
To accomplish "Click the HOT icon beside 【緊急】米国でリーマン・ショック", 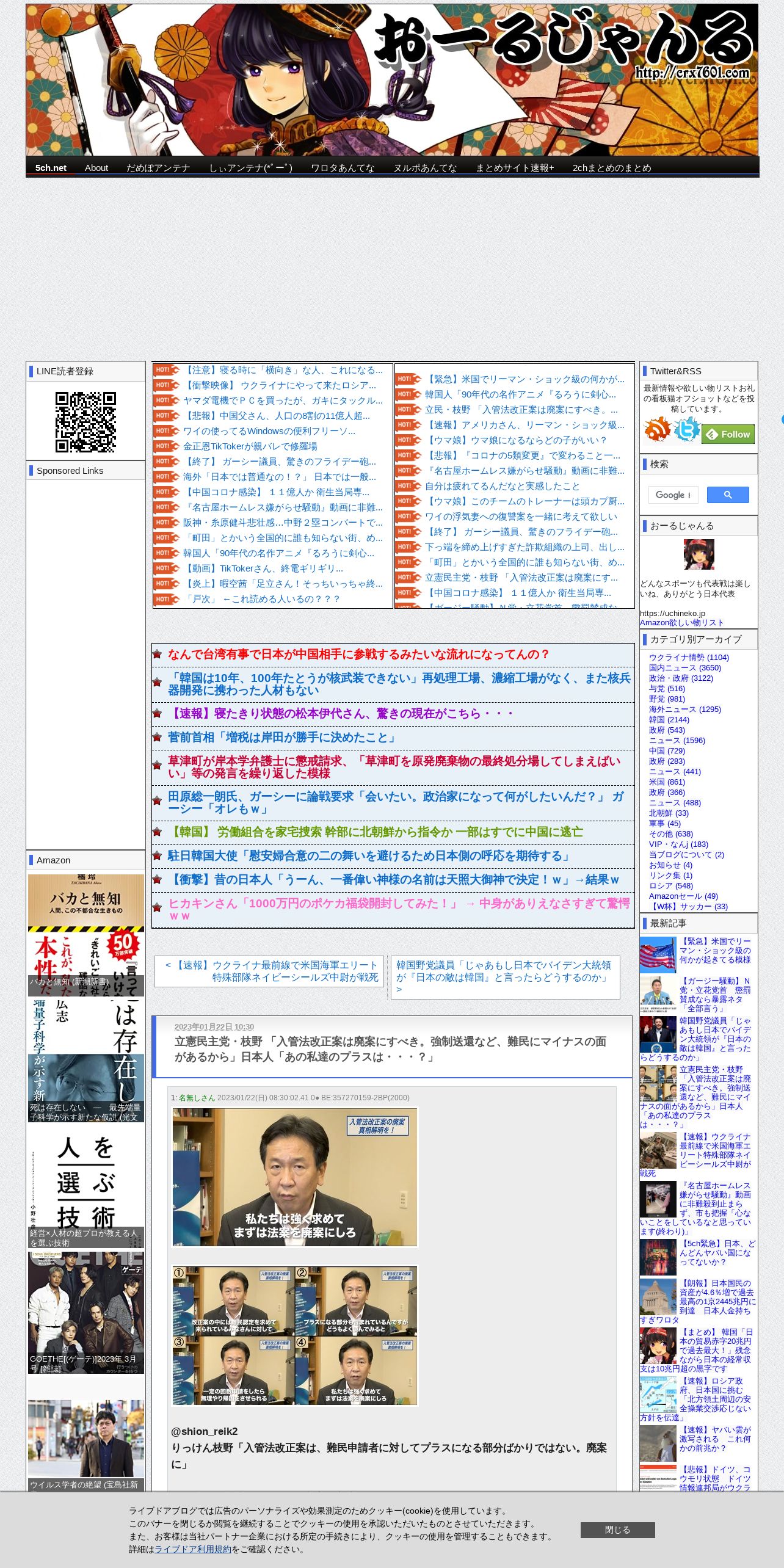I will coord(408,379).
